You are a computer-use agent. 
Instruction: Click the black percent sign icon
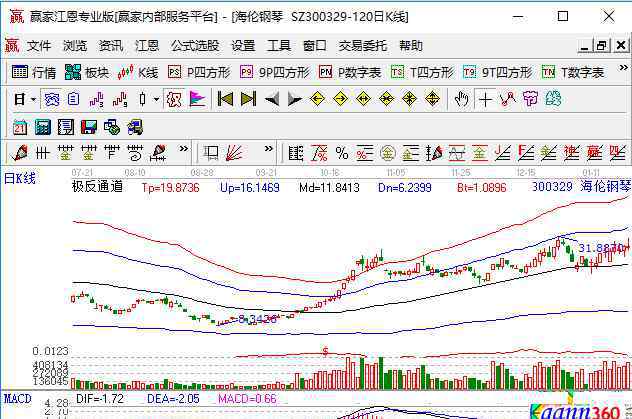tap(342, 153)
